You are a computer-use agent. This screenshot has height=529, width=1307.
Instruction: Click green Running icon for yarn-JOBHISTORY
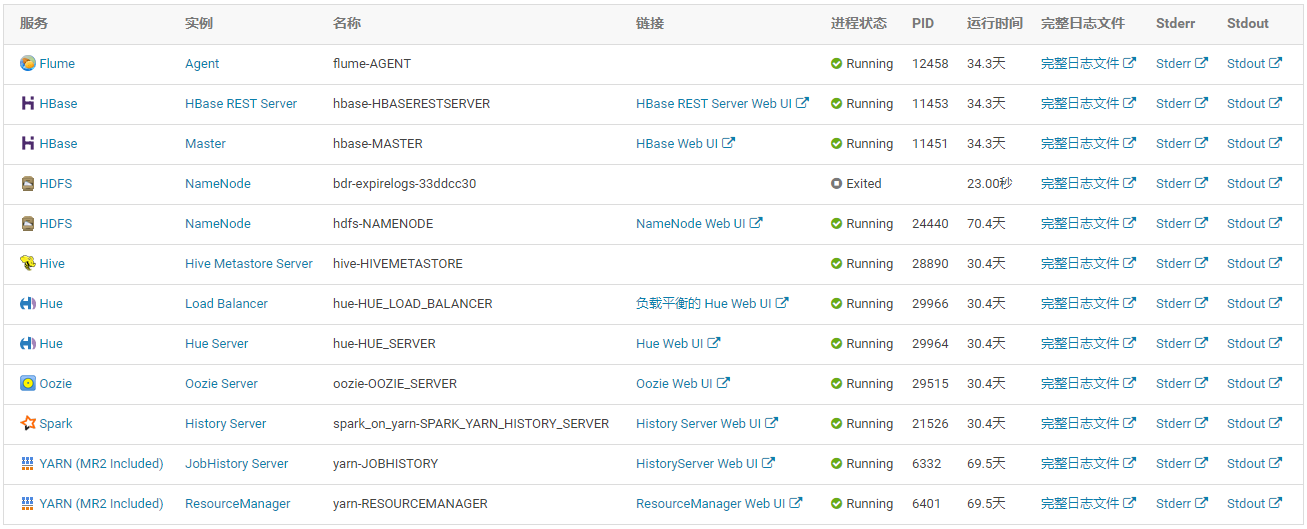click(x=837, y=463)
